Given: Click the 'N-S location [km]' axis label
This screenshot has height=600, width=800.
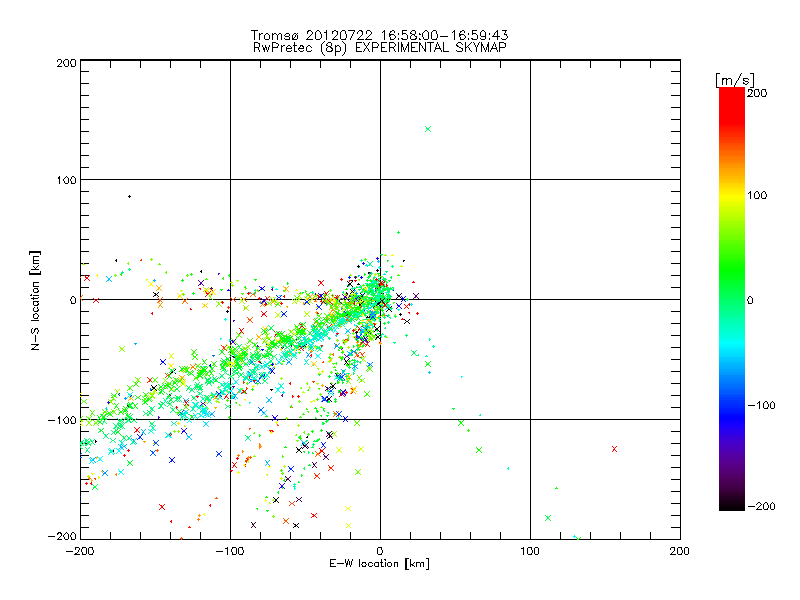Looking at the screenshot, I should click(x=35, y=301).
